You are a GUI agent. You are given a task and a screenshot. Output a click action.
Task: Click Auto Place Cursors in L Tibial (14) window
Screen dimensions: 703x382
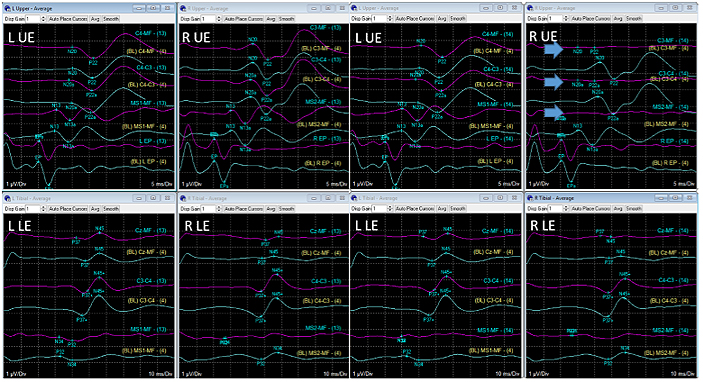tap(415, 208)
